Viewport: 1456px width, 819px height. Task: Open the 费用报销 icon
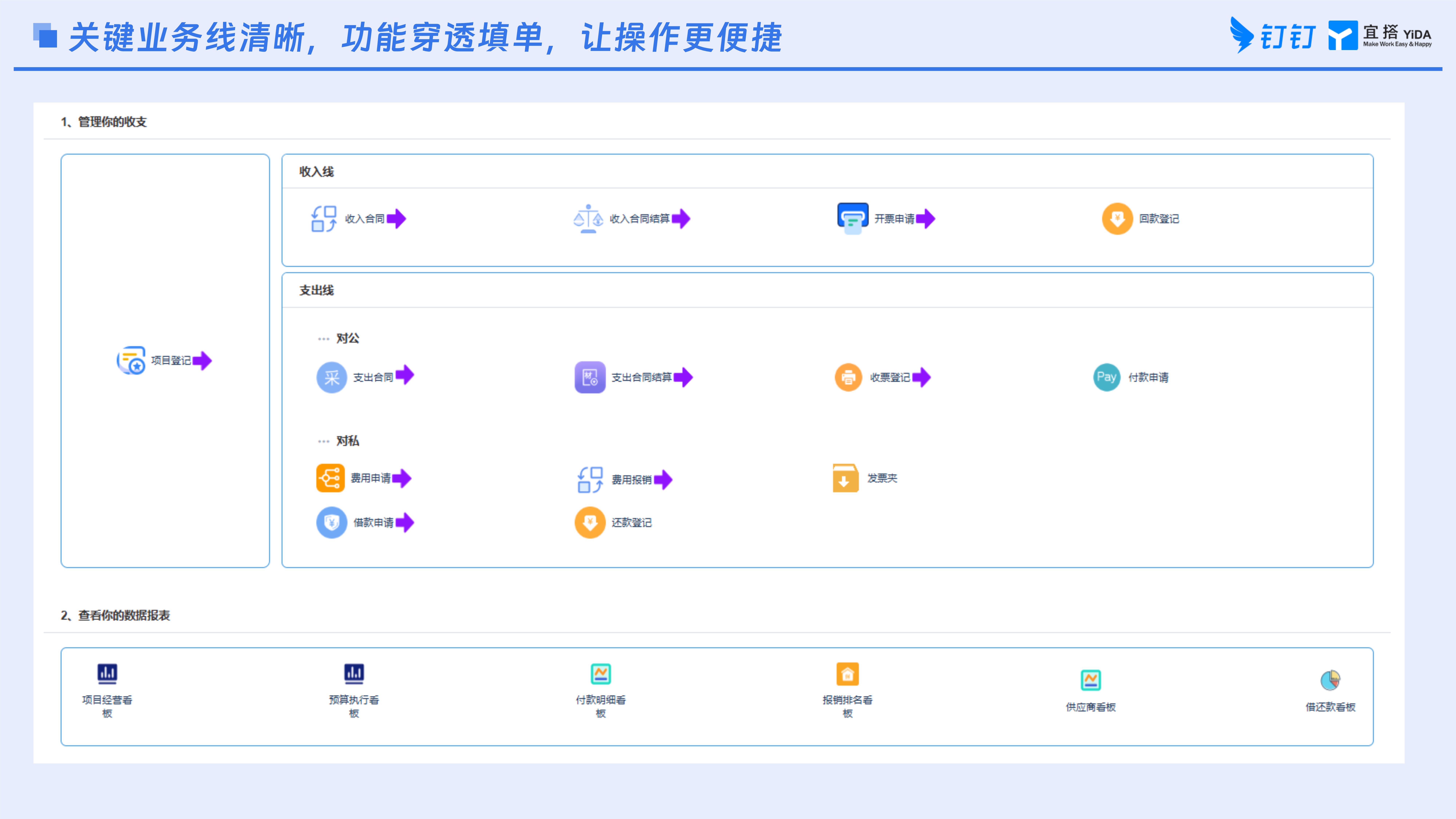pyautogui.click(x=590, y=480)
